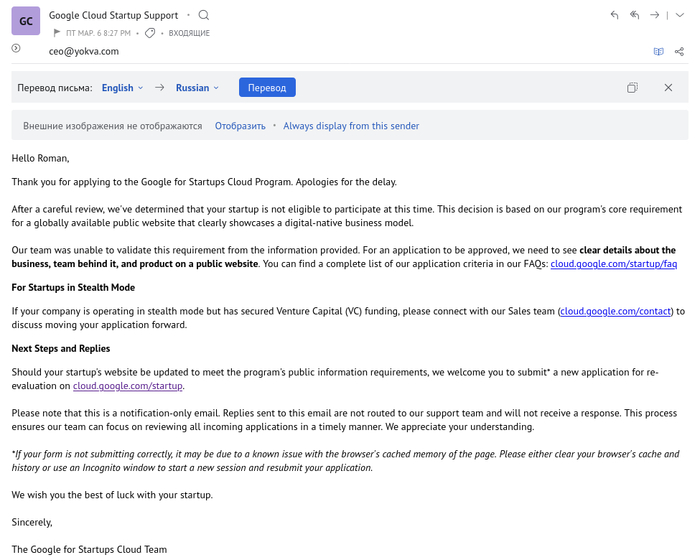Click the Next Steps and Replies heading
The width and height of the screenshot is (700, 560).
point(61,349)
